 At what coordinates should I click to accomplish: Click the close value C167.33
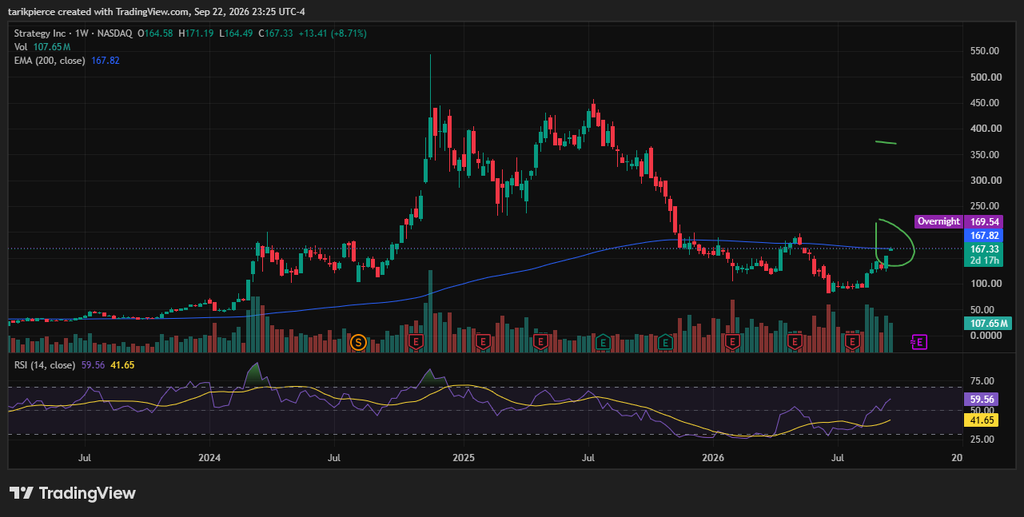277,33
